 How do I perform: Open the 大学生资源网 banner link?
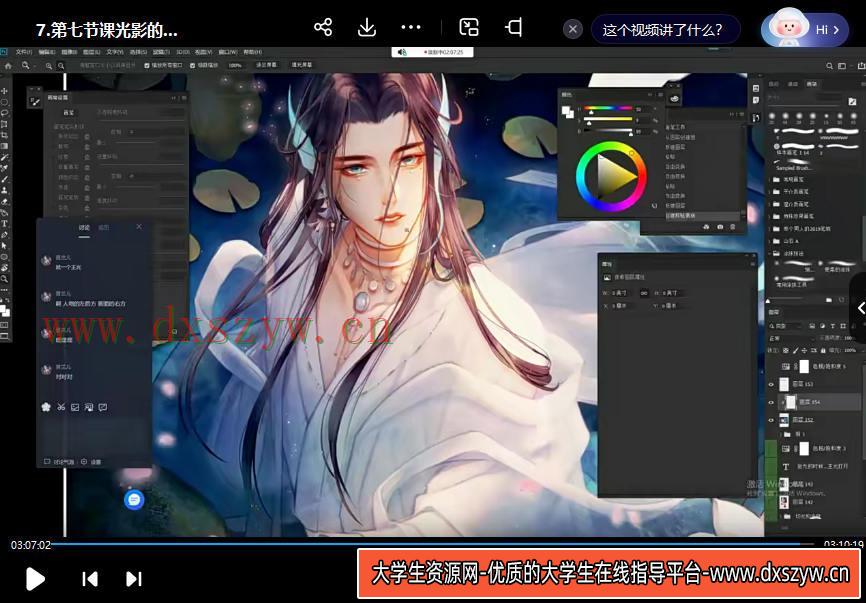610,573
